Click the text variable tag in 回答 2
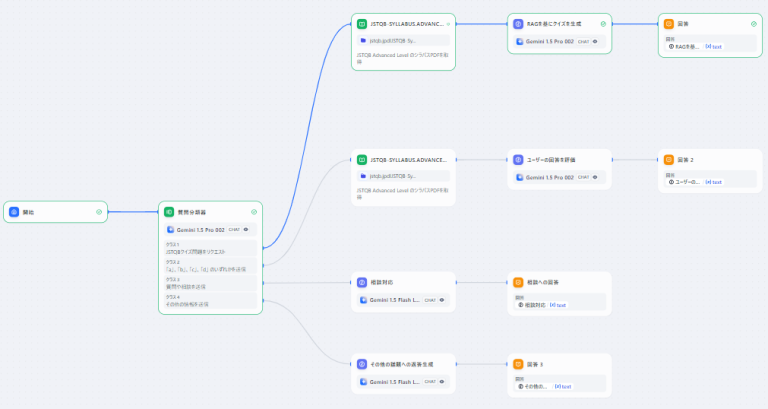Screen dimensions: 768x409 click(715, 182)
